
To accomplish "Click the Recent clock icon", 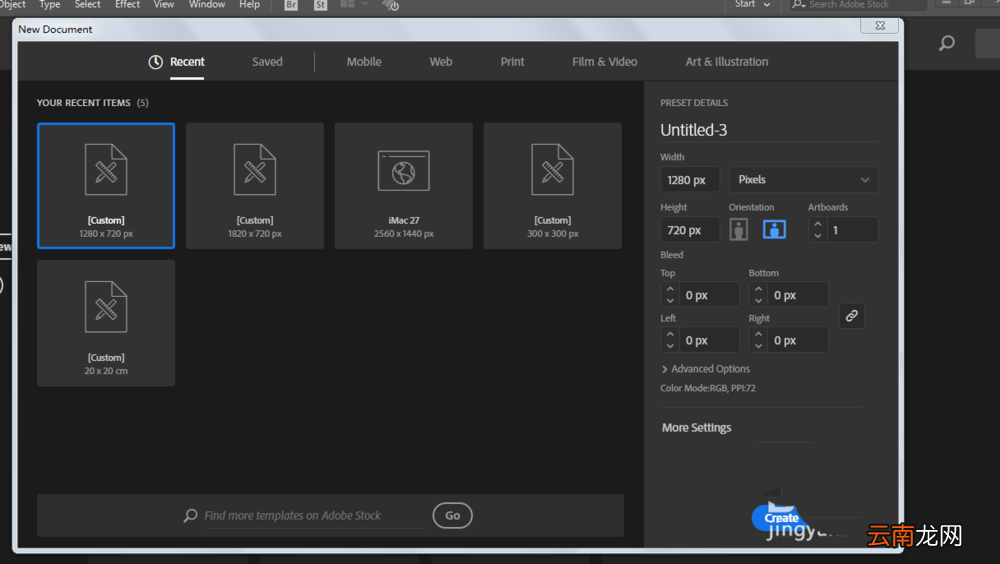I will coord(156,62).
